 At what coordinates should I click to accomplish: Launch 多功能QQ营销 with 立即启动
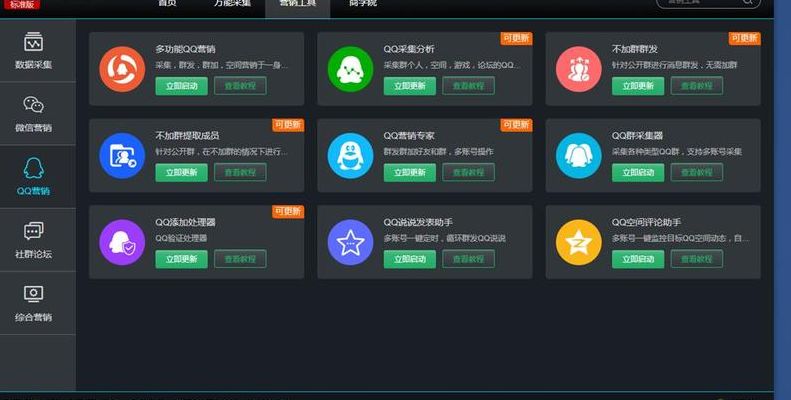(x=181, y=86)
